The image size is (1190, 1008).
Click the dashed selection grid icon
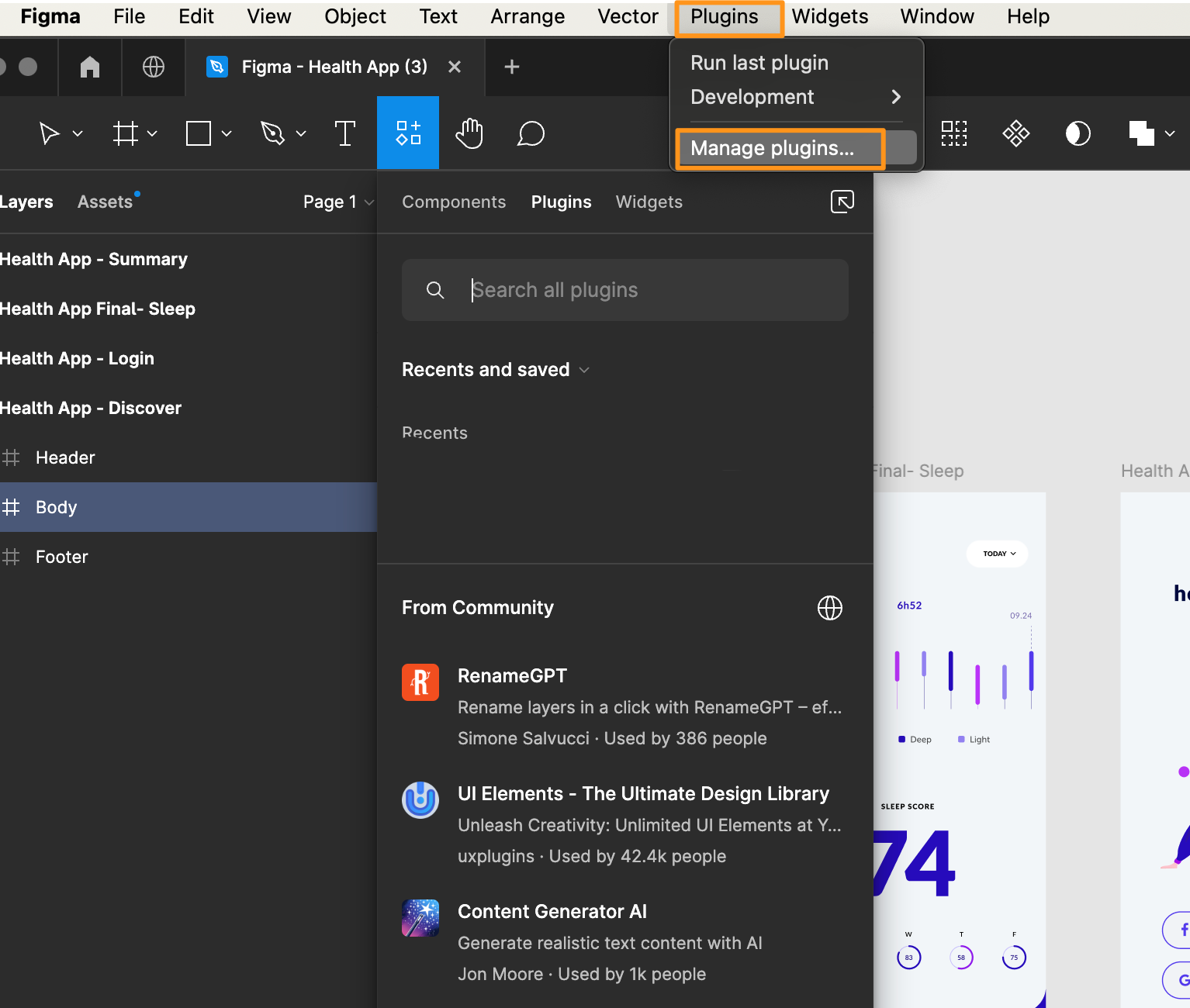click(954, 133)
